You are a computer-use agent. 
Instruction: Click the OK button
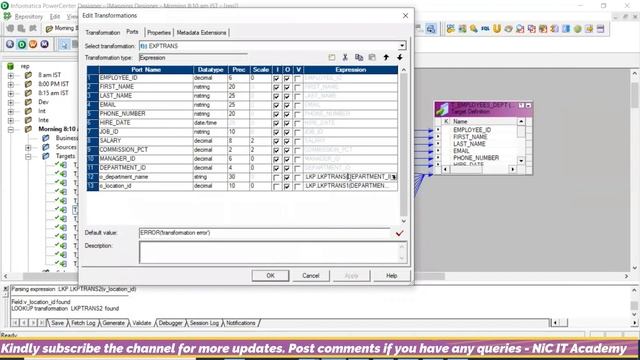coord(270,276)
